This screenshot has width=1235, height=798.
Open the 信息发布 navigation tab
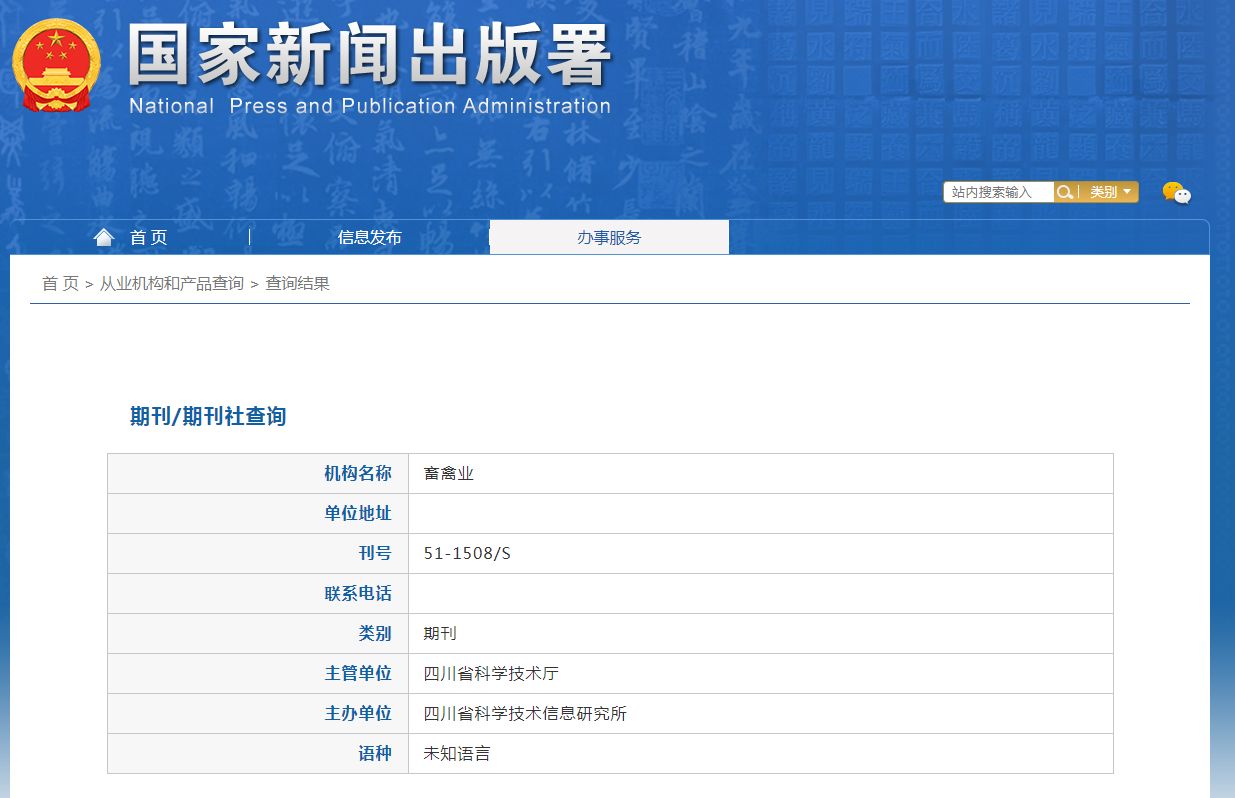tap(369, 237)
